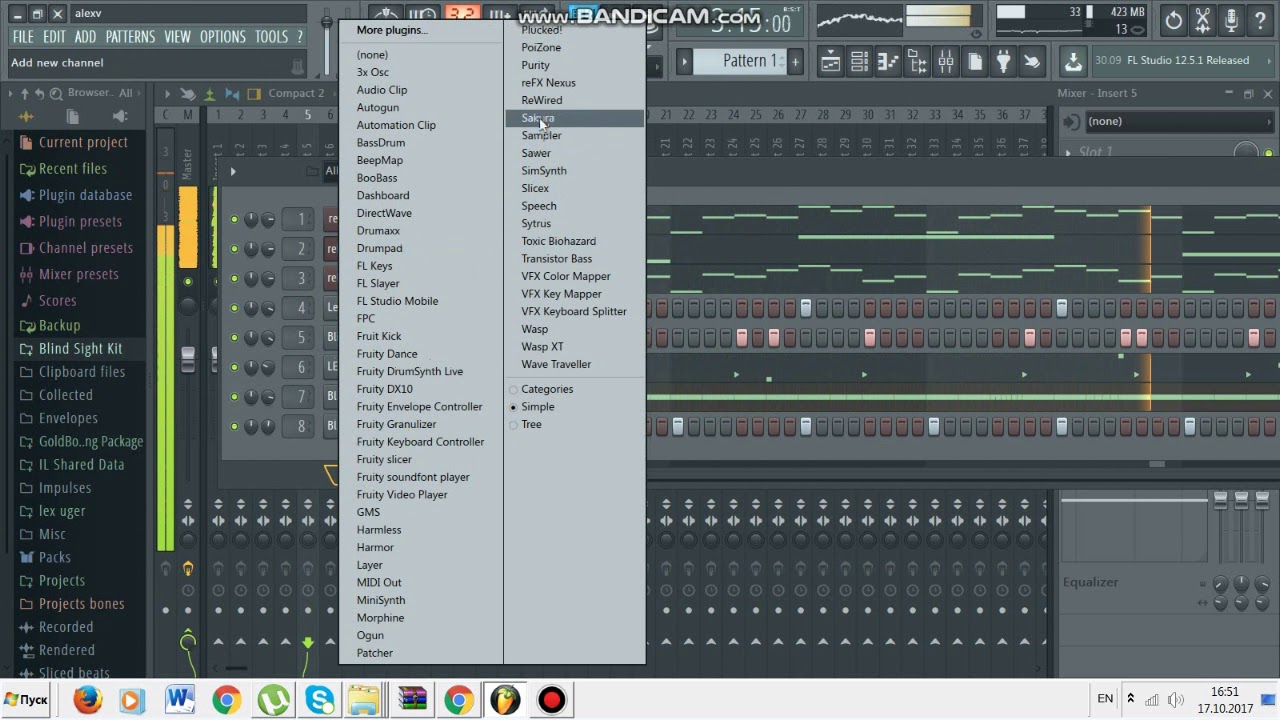Click the add pattern plus button
Viewport: 1280px width, 720px height.
coord(795,62)
